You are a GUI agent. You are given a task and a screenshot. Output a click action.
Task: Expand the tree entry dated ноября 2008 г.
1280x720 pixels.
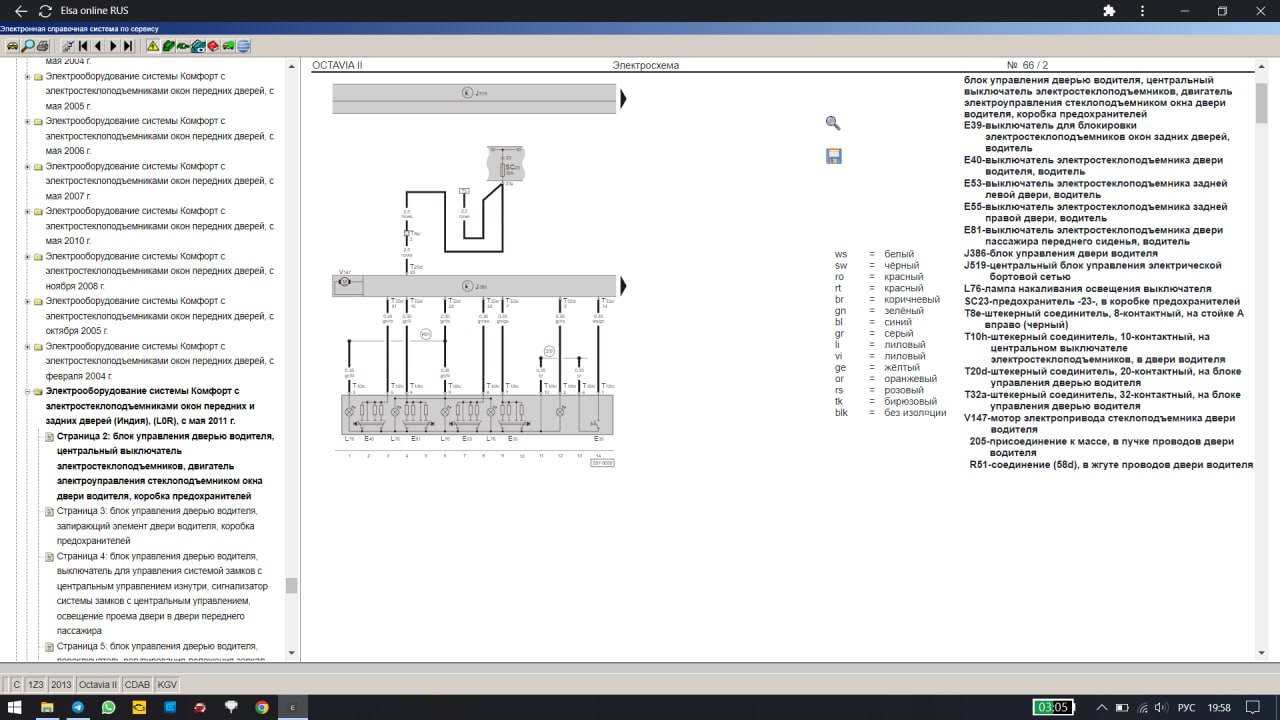tap(27, 256)
